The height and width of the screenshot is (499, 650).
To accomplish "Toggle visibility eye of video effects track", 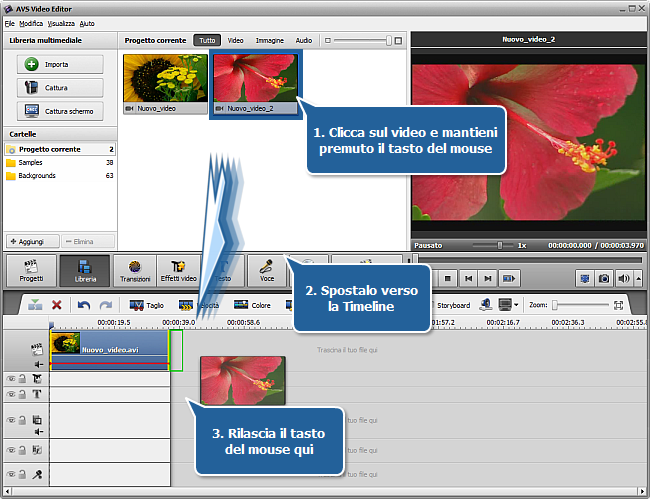I will [x=10, y=378].
